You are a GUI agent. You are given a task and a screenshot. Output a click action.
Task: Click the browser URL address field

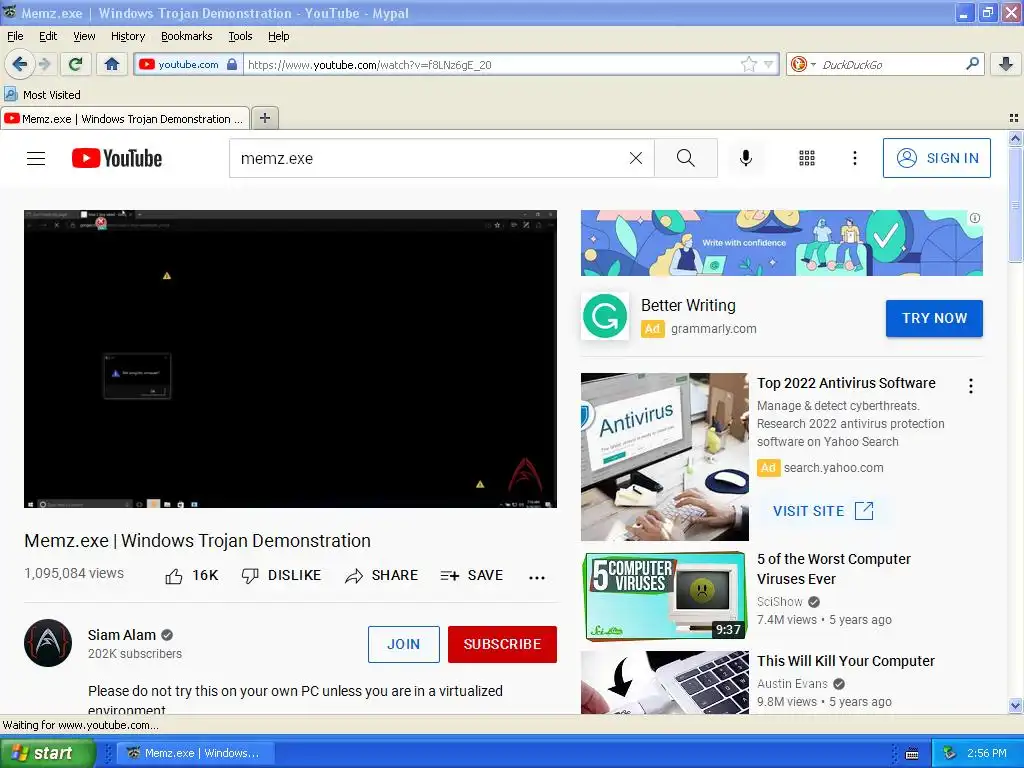point(491,64)
